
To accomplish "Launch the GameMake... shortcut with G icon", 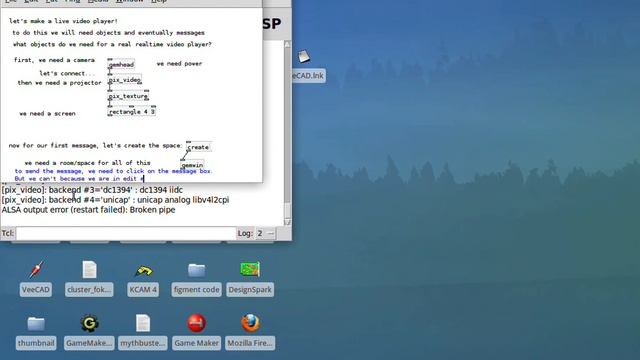I will [89, 331].
